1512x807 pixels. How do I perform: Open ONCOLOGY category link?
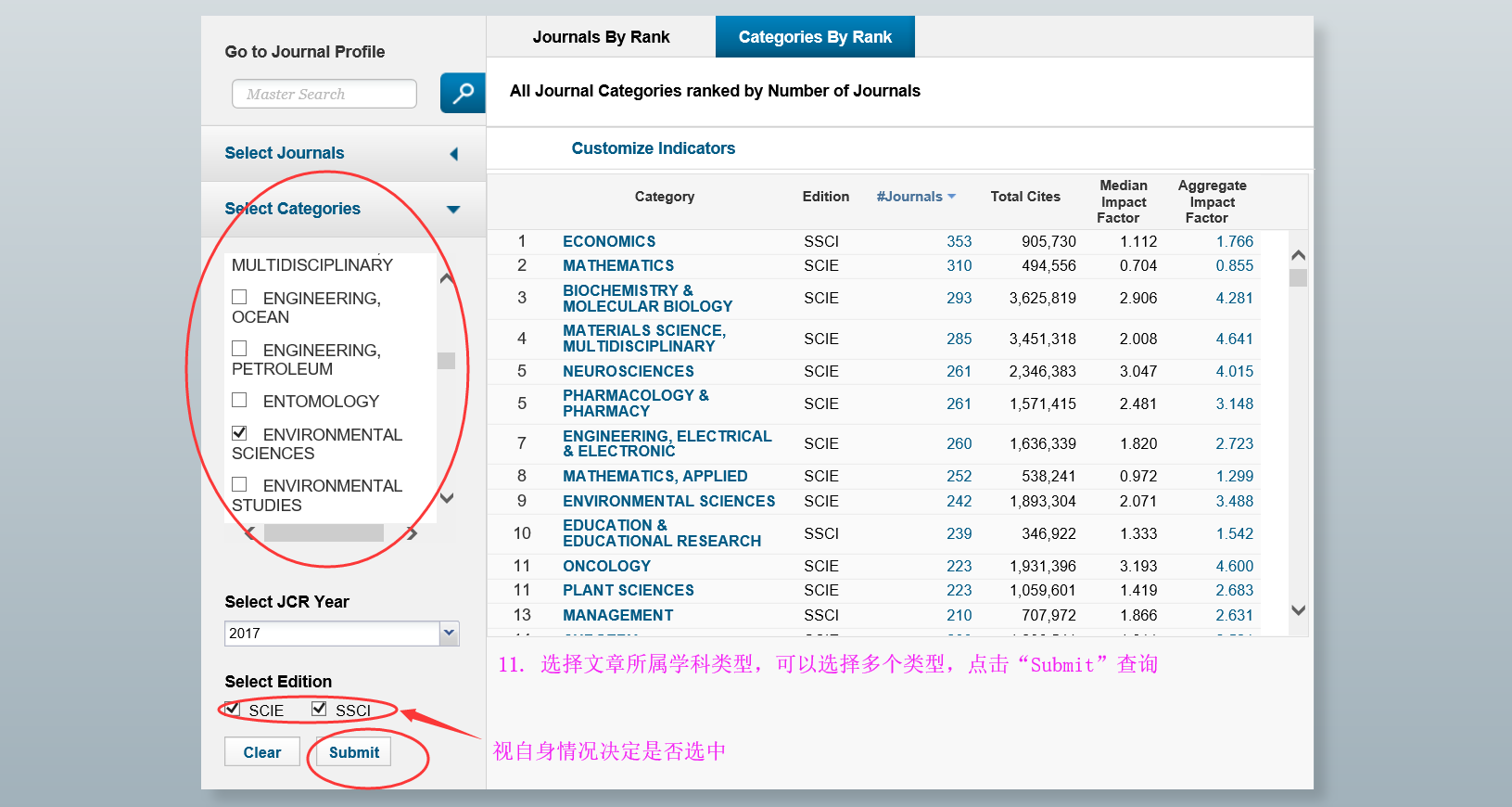pos(607,566)
